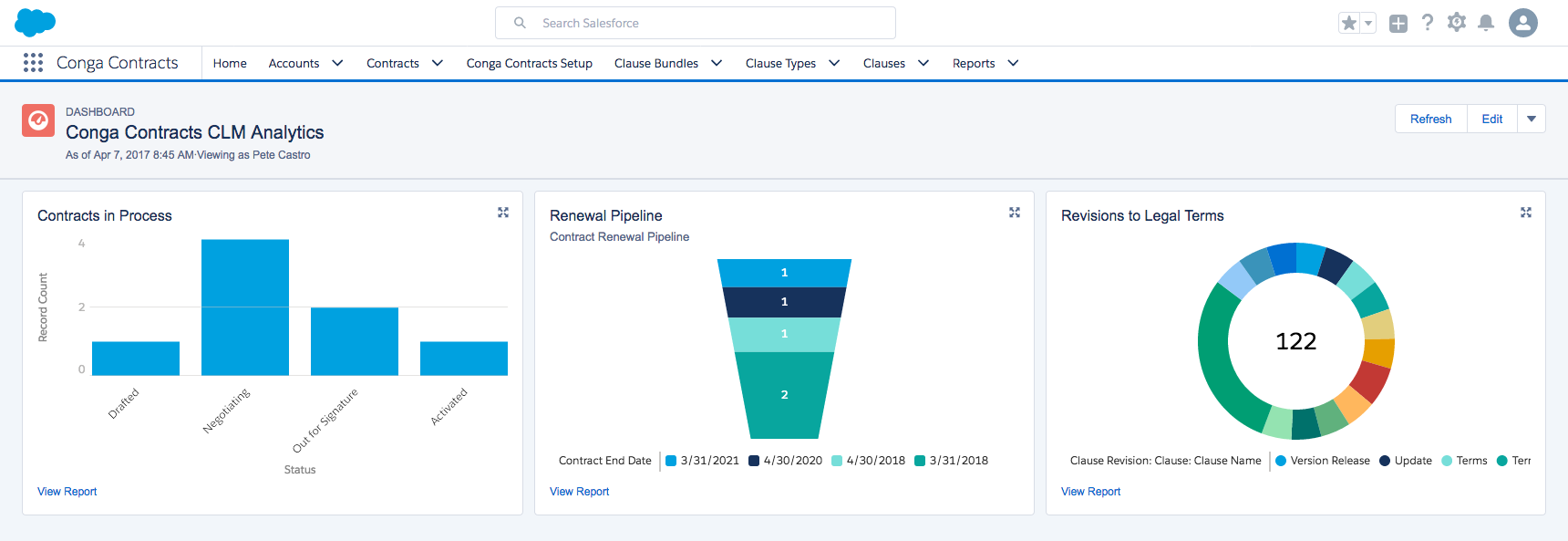Expand the Clause Bundles dropdown chevron

717,63
